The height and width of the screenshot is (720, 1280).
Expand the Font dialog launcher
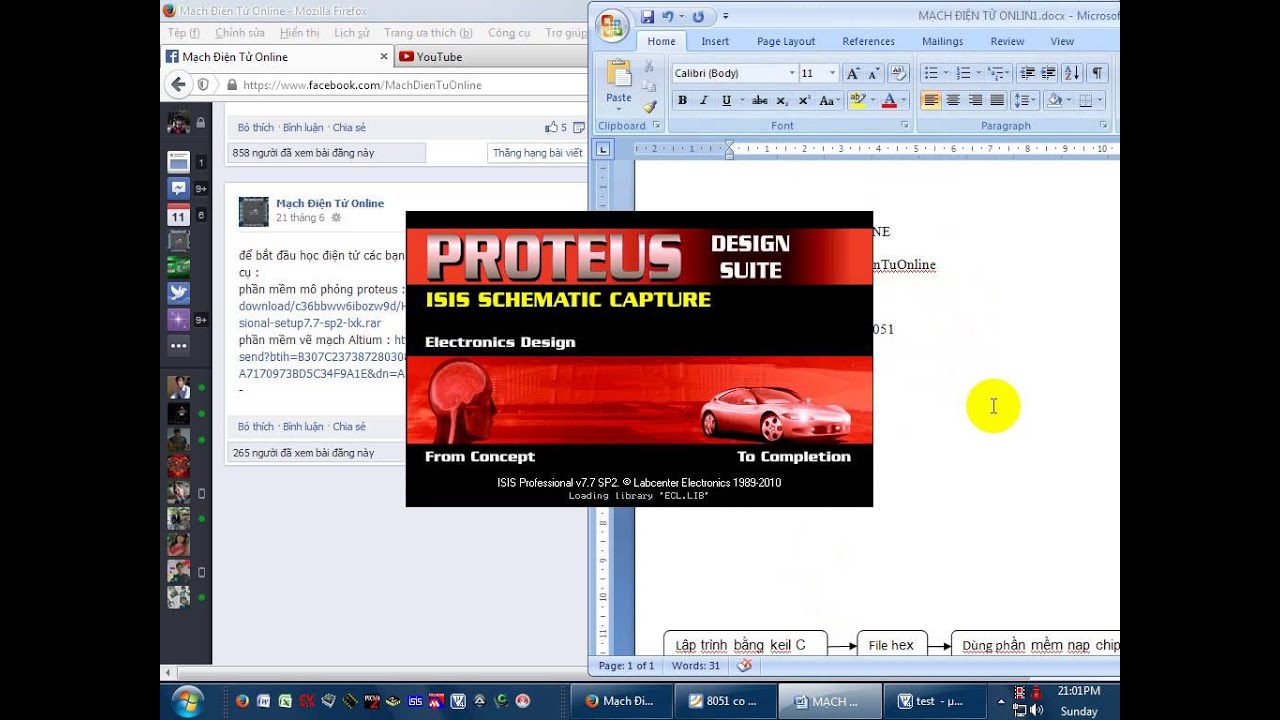click(905, 126)
